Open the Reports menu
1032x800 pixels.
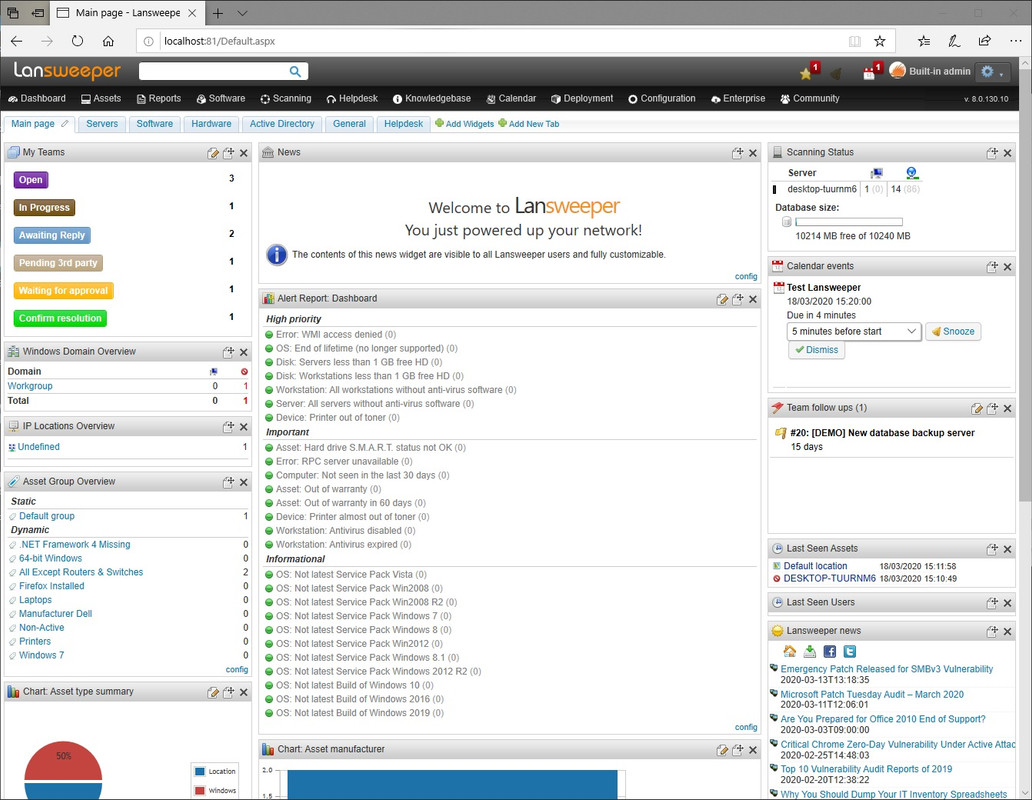pyautogui.click(x=159, y=99)
